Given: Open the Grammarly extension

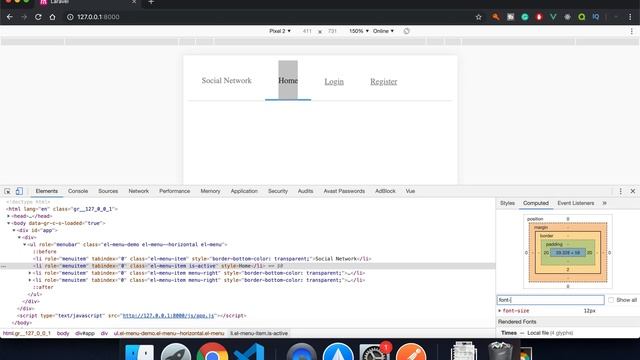Looking at the screenshot, I should pos(524,17).
